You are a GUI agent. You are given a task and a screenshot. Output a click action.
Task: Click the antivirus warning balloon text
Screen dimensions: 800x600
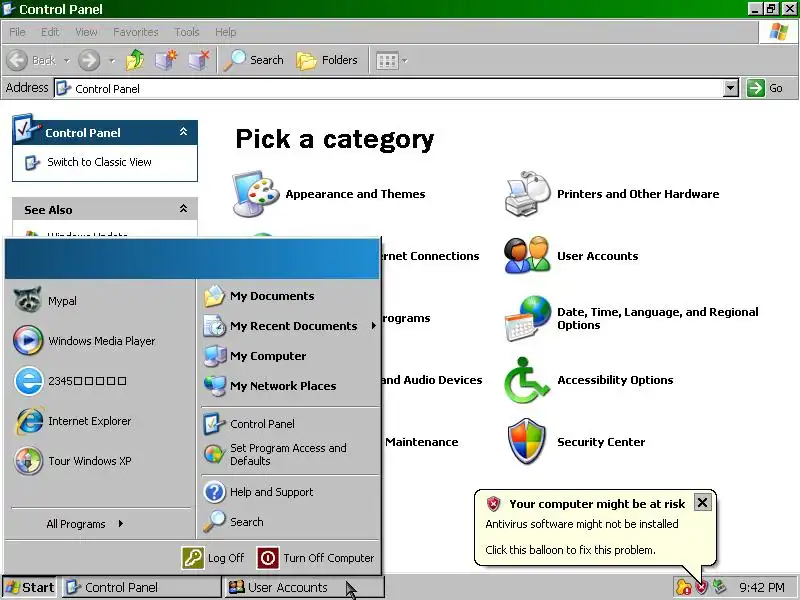pyautogui.click(x=582, y=524)
